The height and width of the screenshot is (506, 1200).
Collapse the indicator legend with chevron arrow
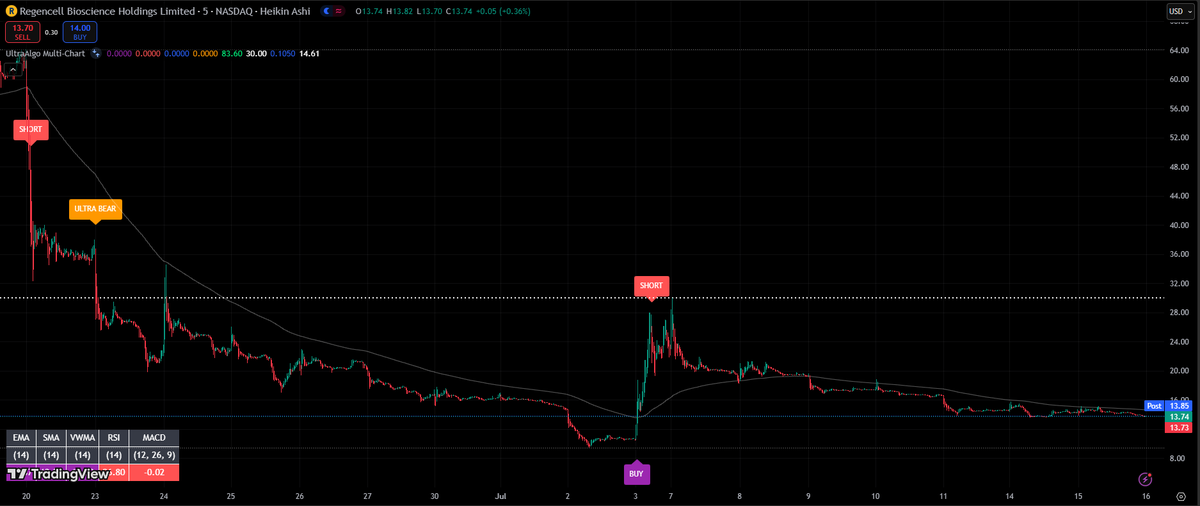click(x=14, y=70)
